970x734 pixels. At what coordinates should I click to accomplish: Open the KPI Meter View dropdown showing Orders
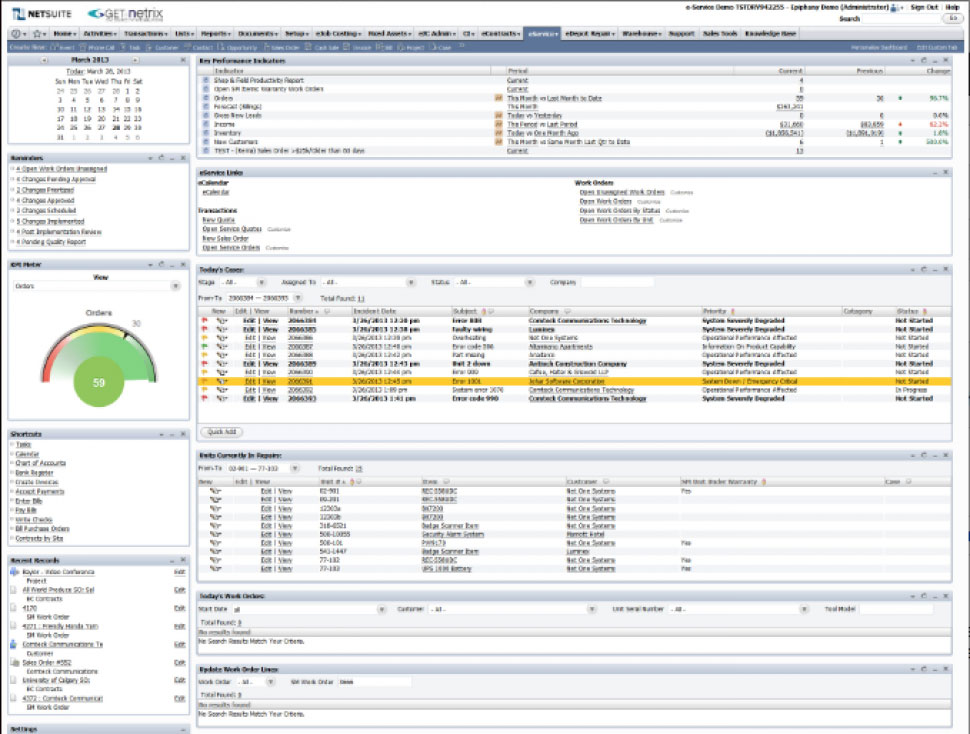[176, 286]
